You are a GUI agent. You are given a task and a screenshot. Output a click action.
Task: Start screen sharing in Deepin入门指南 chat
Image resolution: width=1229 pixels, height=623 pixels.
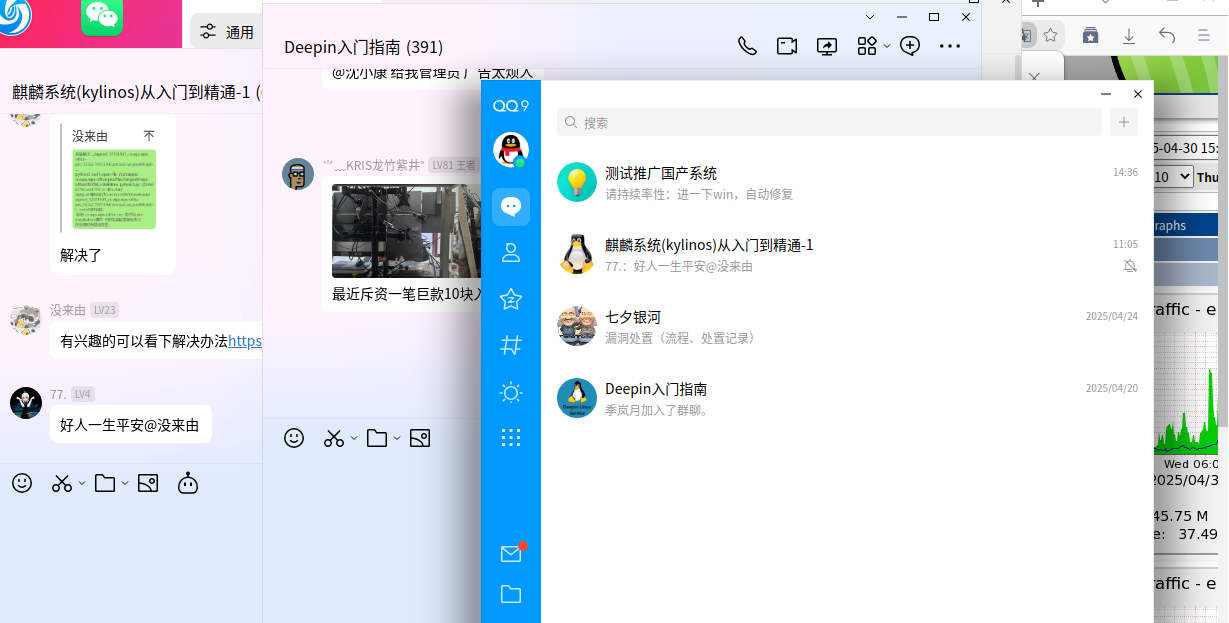click(827, 46)
